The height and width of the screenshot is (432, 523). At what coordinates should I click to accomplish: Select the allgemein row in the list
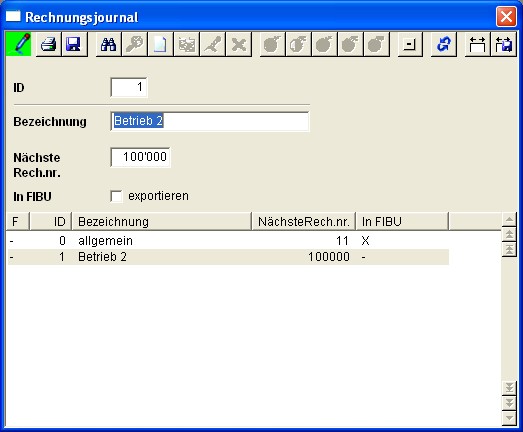tap(228, 241)
